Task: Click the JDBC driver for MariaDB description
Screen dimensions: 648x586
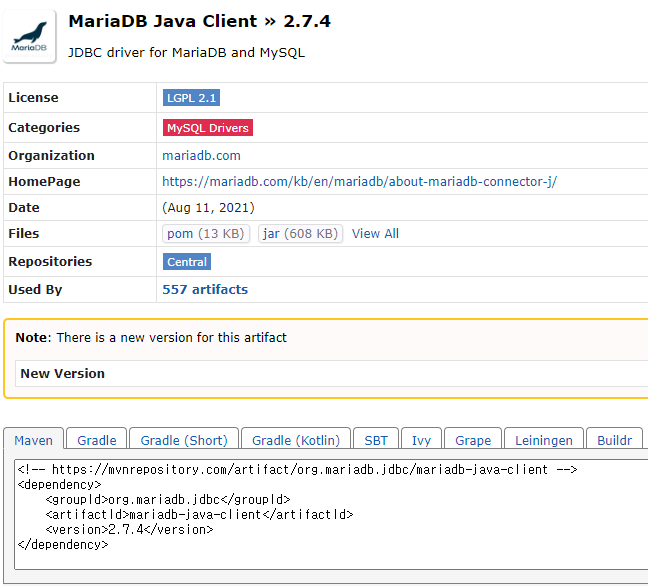Action: click(x=186, y=53)
